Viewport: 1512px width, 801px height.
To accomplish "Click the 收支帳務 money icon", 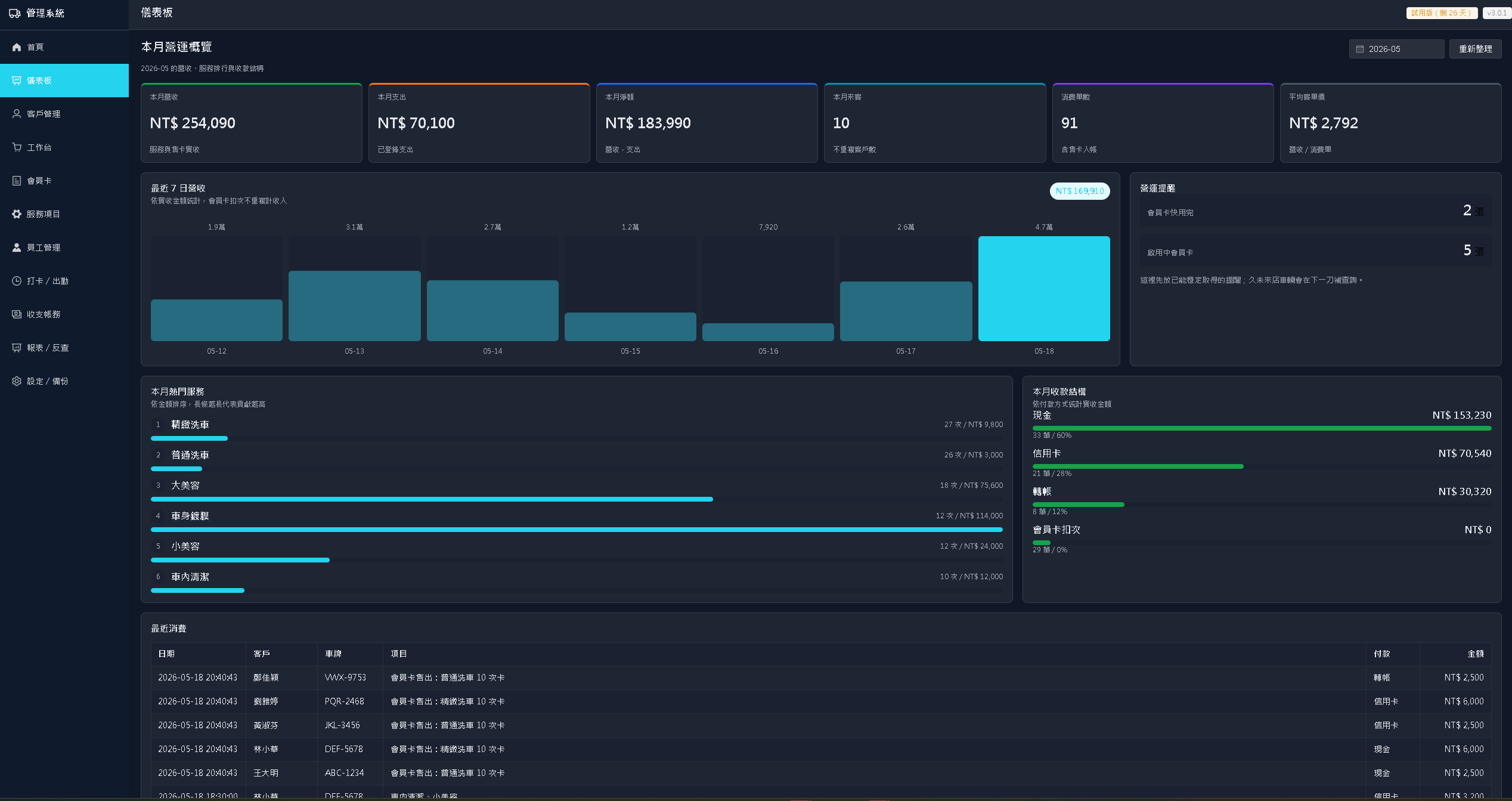I will [17, 314].
